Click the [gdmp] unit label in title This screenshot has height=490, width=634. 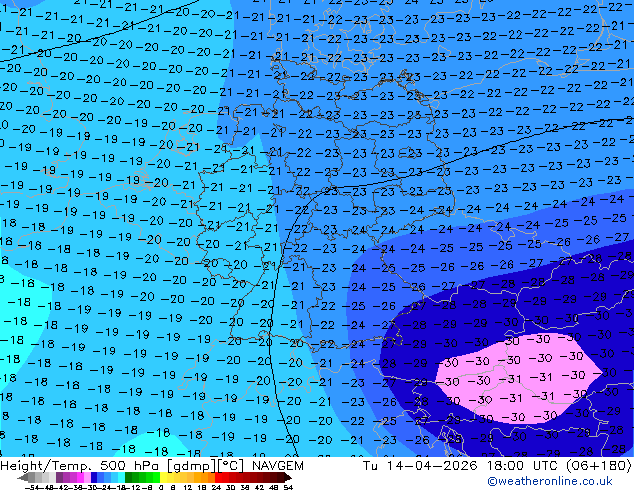tap(192, 466)
